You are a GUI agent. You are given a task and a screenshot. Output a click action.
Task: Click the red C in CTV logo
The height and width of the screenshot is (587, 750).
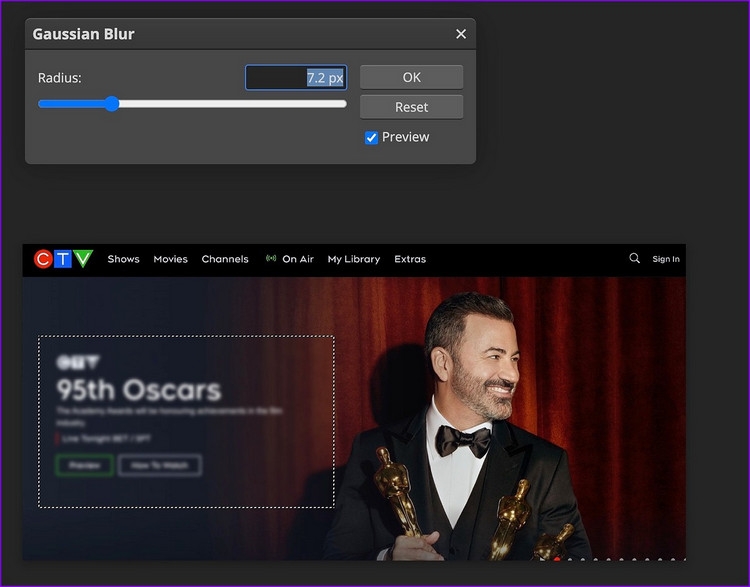click(43, 259)
